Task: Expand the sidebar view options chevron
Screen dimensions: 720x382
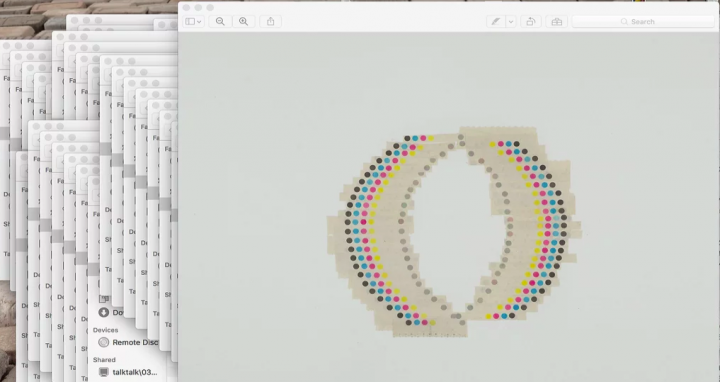Action: pyautogui.click(x=199, y=22)
